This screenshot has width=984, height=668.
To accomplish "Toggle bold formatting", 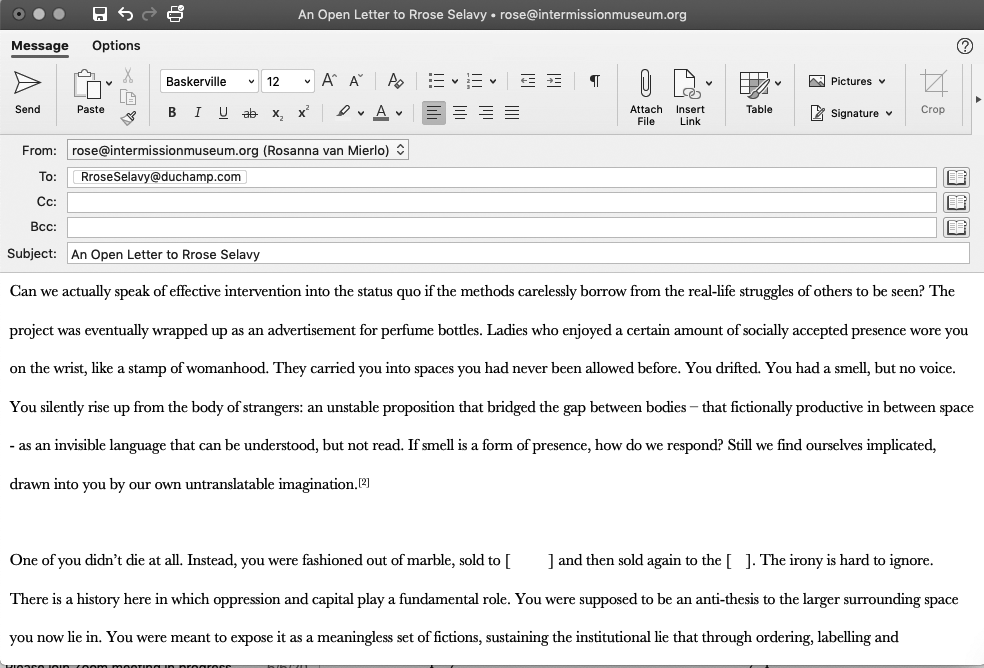I will tap(172, 113).
